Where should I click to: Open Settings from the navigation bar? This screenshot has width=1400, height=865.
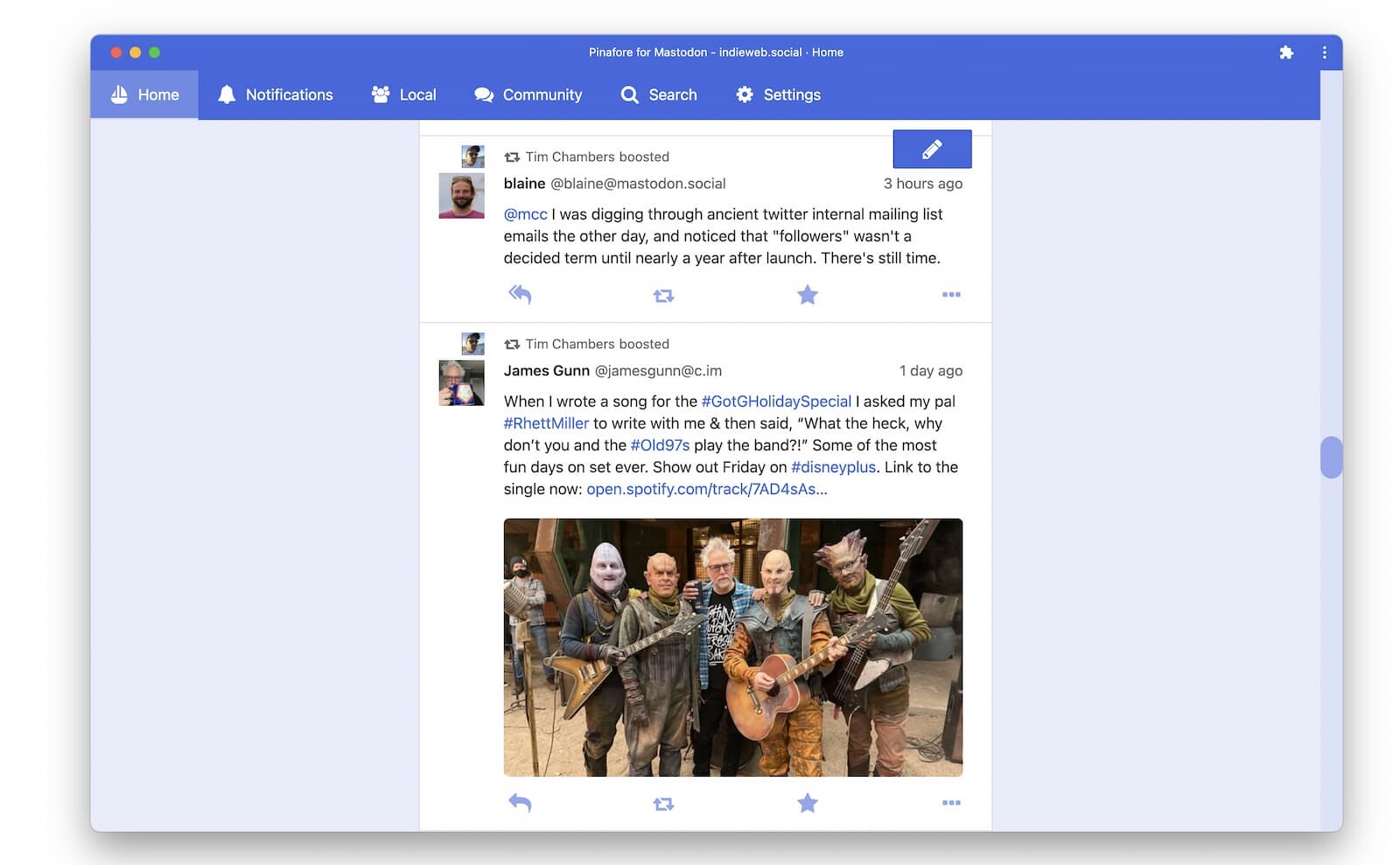coord(778,94)
